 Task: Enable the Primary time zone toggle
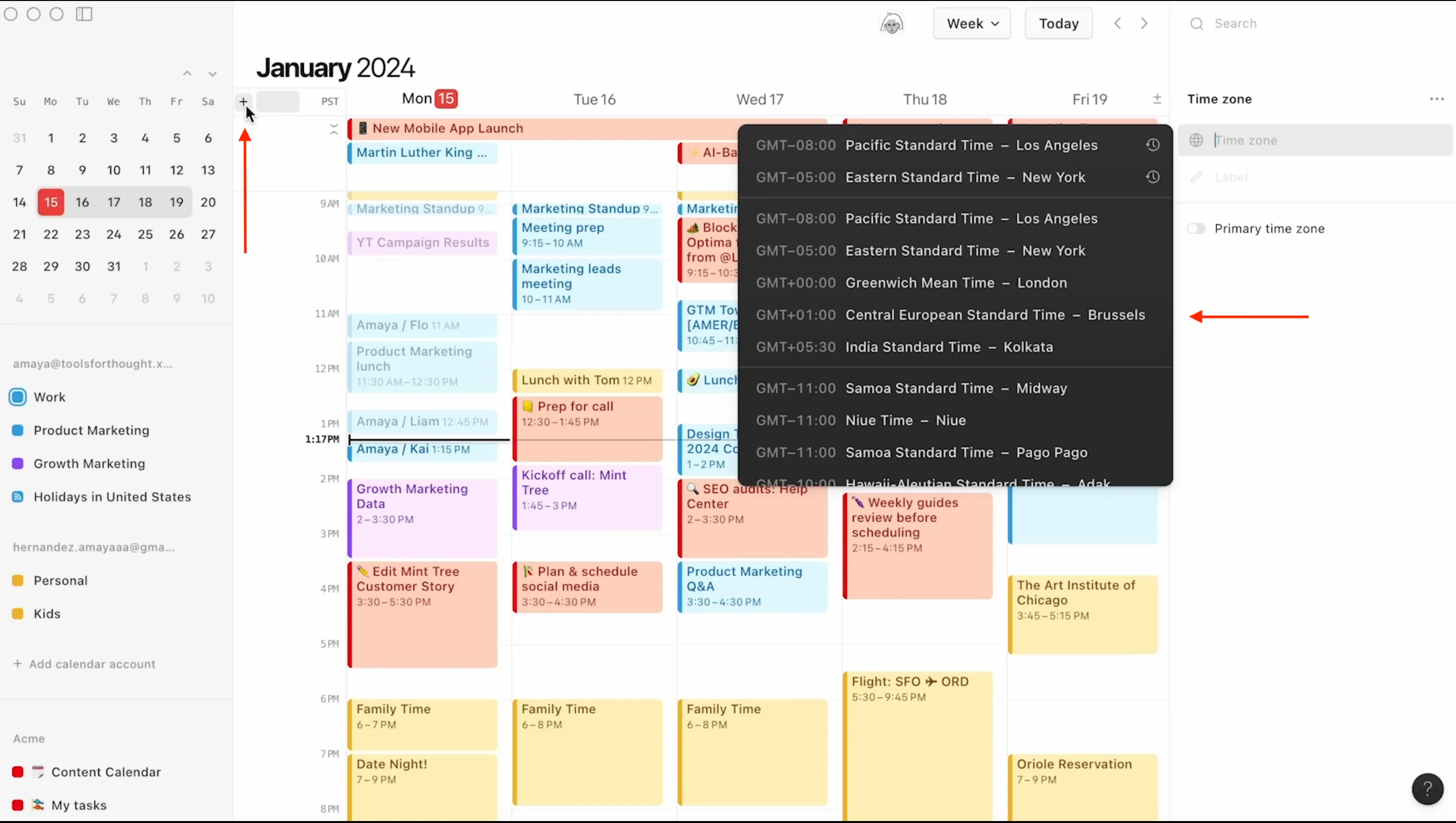pos(1196,228)
